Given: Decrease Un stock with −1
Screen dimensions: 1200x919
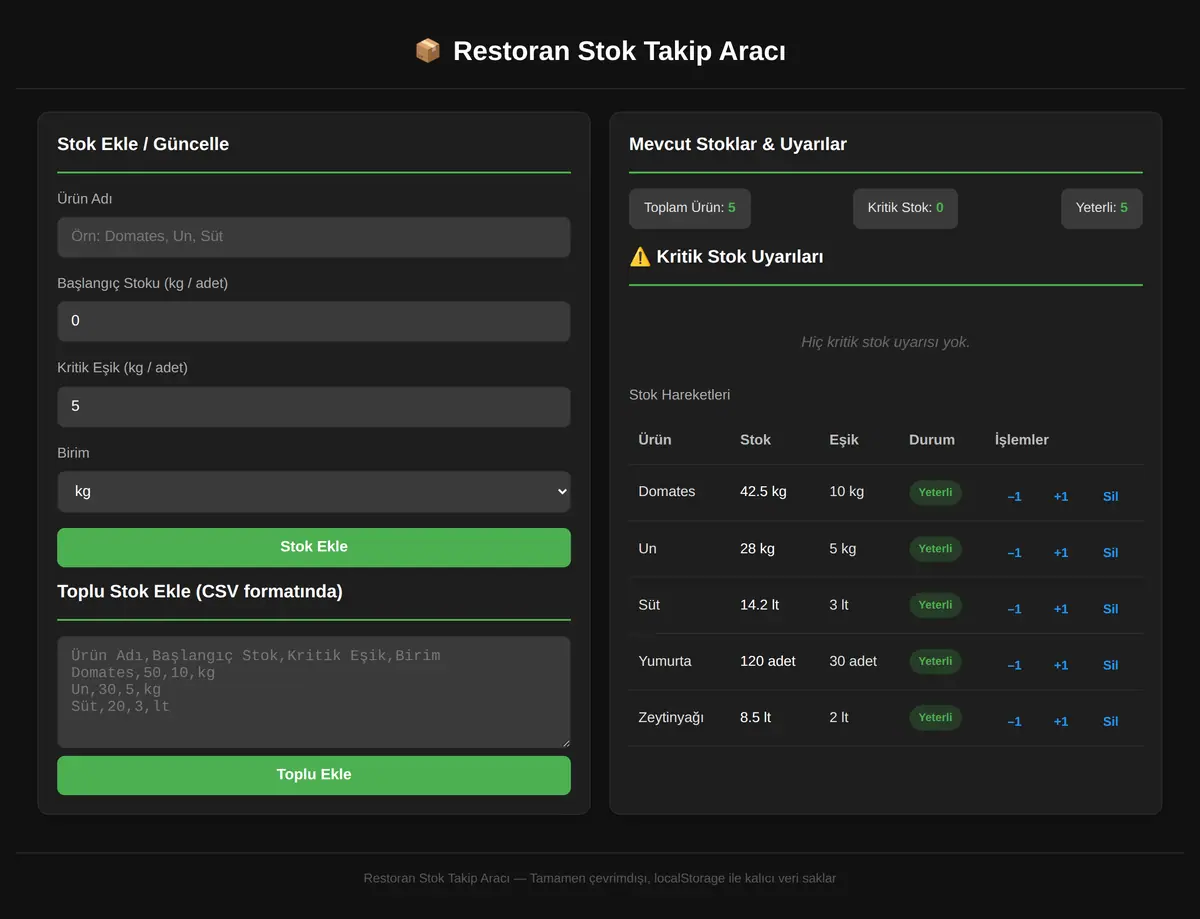Looking at the screenshot, I should (1014, 552).
